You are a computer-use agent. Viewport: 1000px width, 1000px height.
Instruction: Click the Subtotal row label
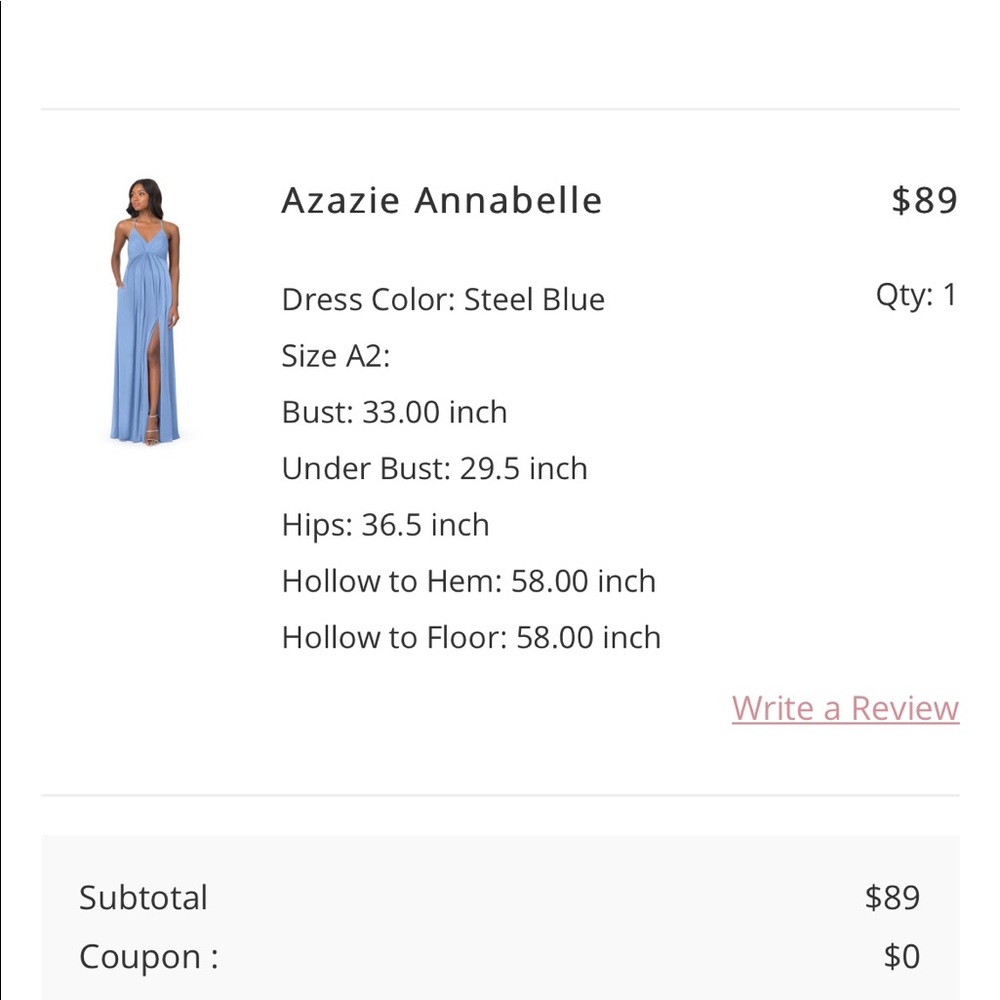[x=143, y=898]
